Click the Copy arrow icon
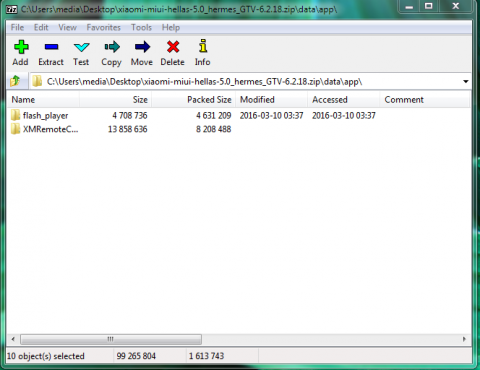 coord(112,47)
